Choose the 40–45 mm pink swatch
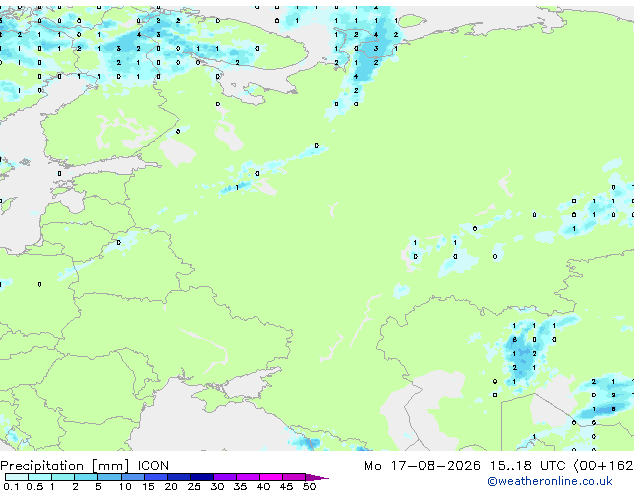The image size is (634, 490). point(271,477)
